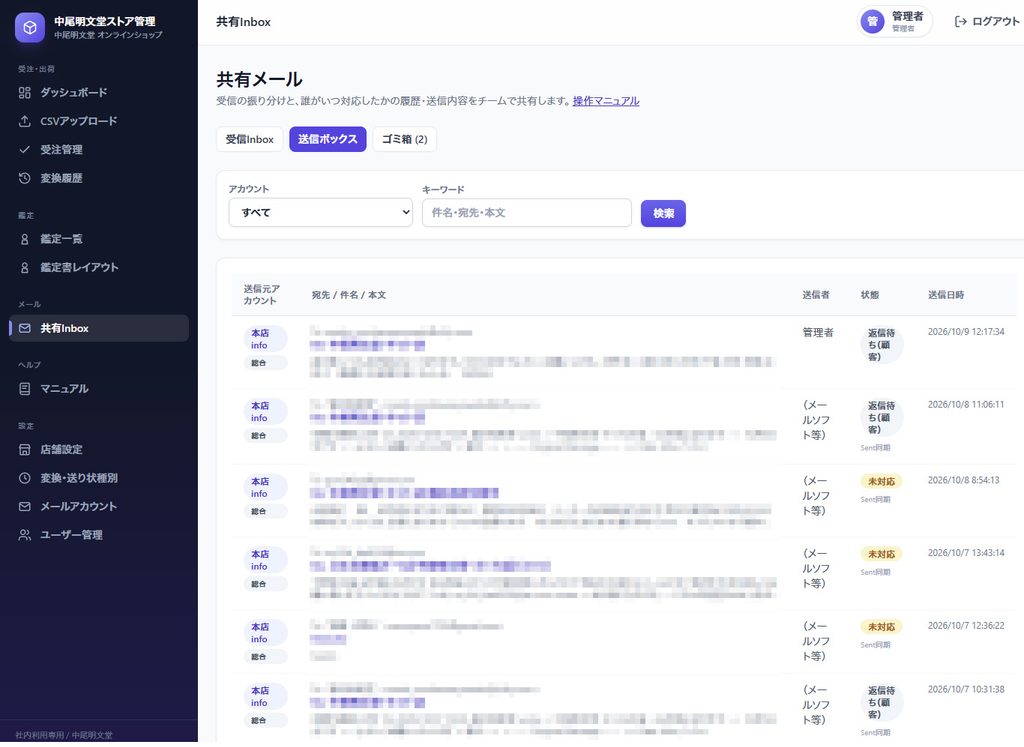Click the 共有Inbox envelope icon
1024x747 pixels.
[x=24, y=328]
